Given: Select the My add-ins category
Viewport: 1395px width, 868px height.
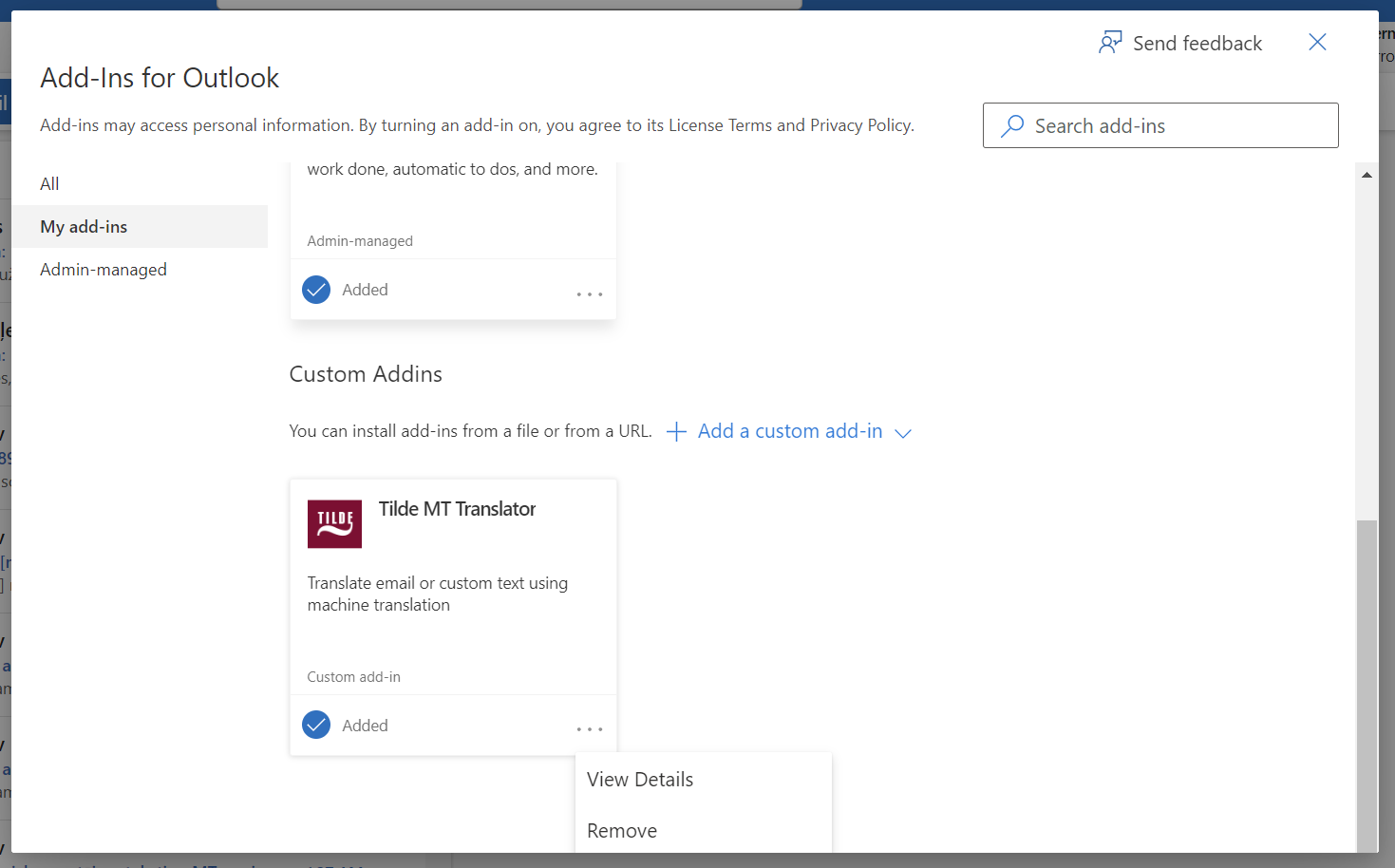Looking at the screenshot, I should coord(140,227).
